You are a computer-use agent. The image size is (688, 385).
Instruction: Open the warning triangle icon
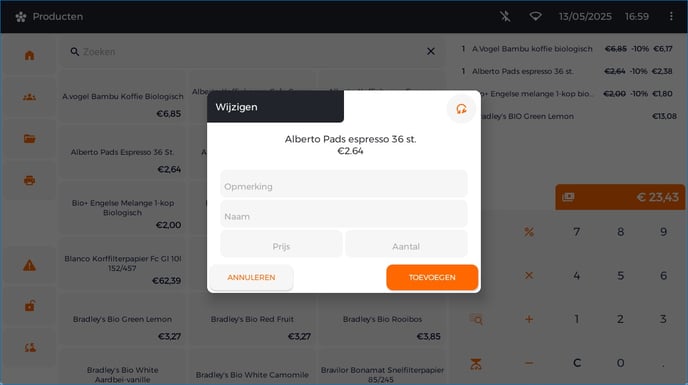click(29, 265)
